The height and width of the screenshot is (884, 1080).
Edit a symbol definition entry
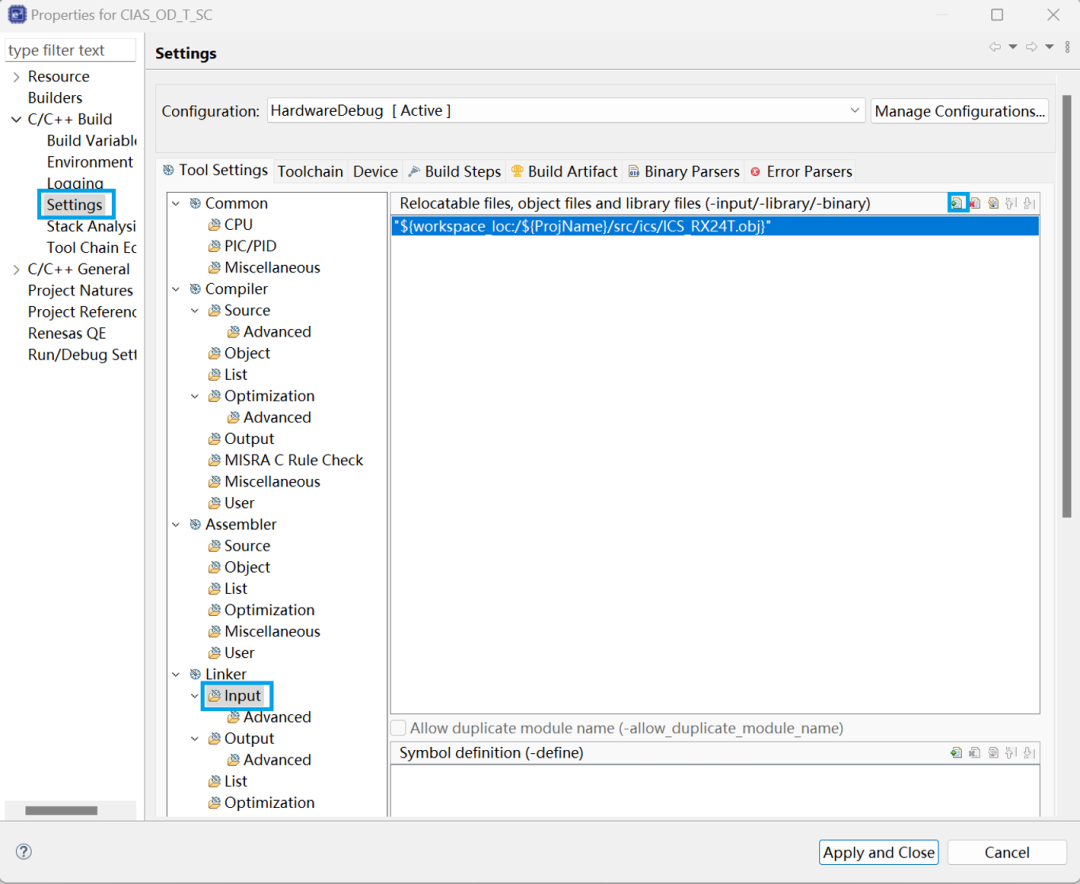993,752
